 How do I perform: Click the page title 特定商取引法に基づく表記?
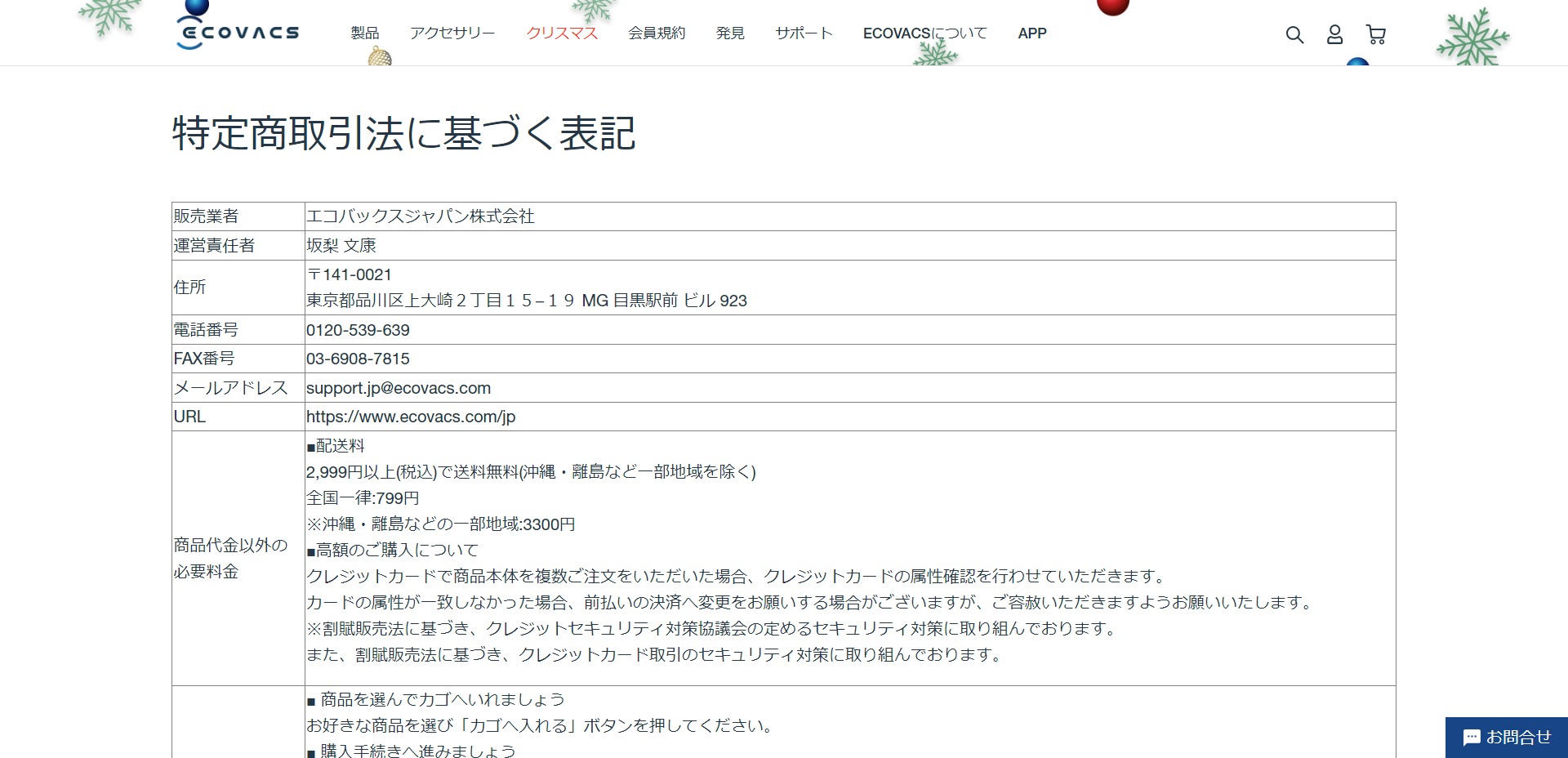pos(403,133)
